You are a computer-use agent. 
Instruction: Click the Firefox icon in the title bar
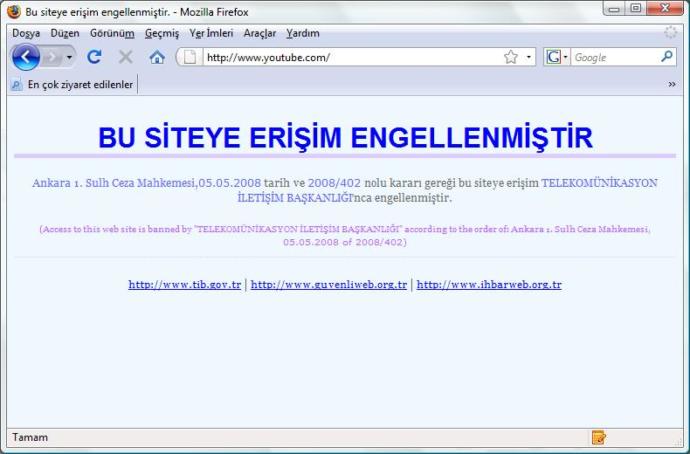point(14,12)
